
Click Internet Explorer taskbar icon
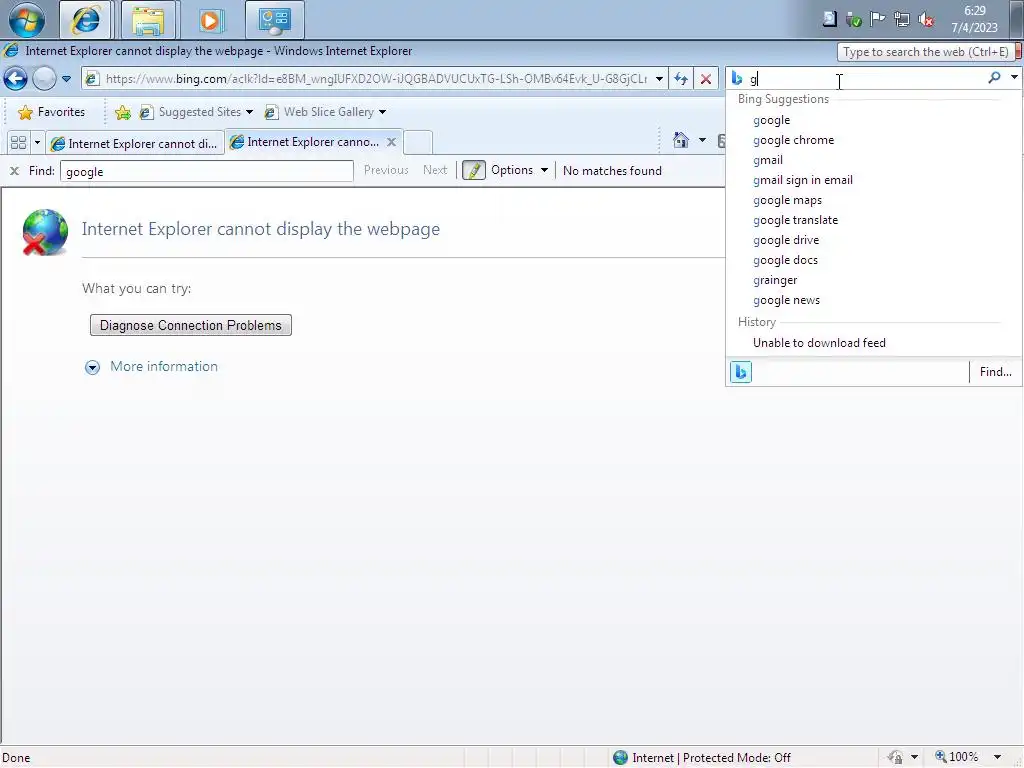tap(86, 20)
